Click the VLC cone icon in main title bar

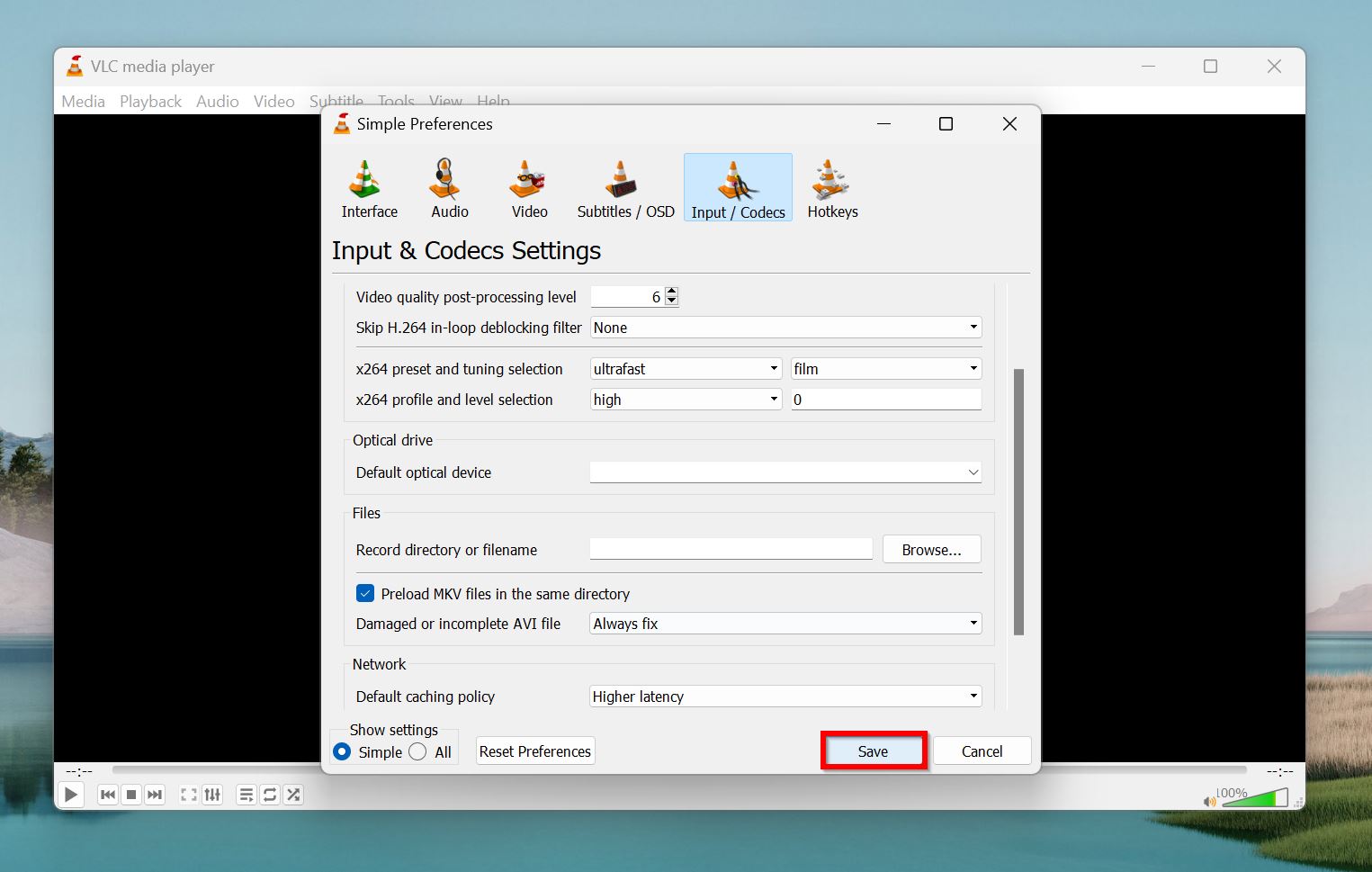pos(76,66)
